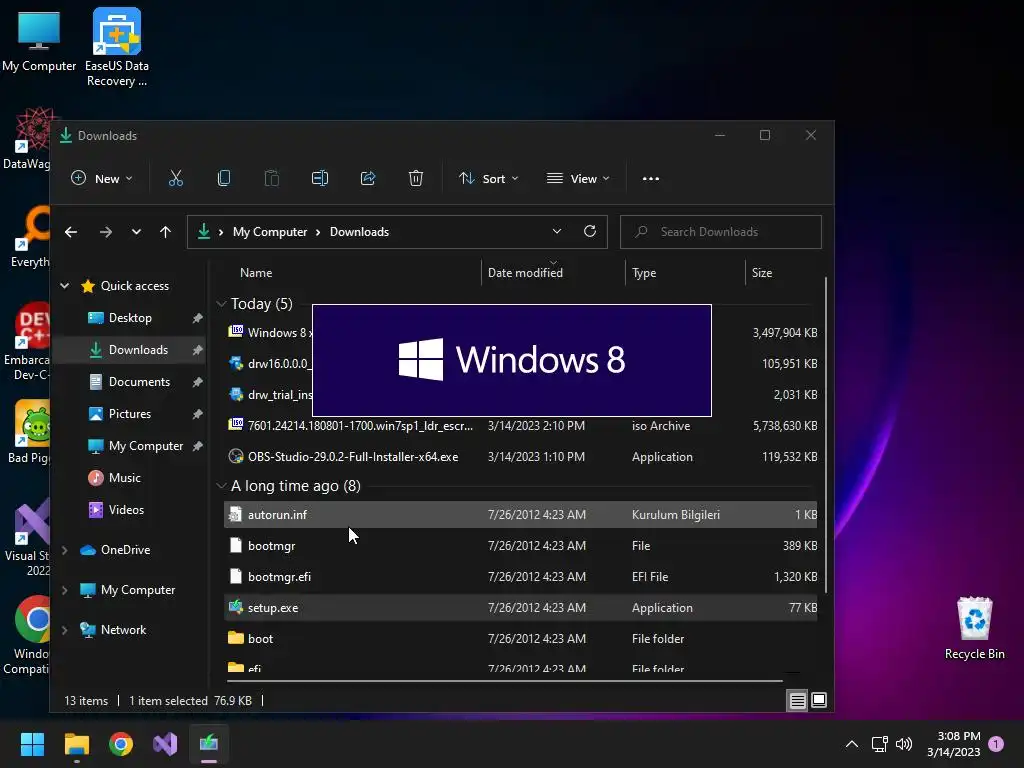Switch to details view icon in status bar
The height and width of the screenshot is (768, 1024).
click(x=797, y=701)
